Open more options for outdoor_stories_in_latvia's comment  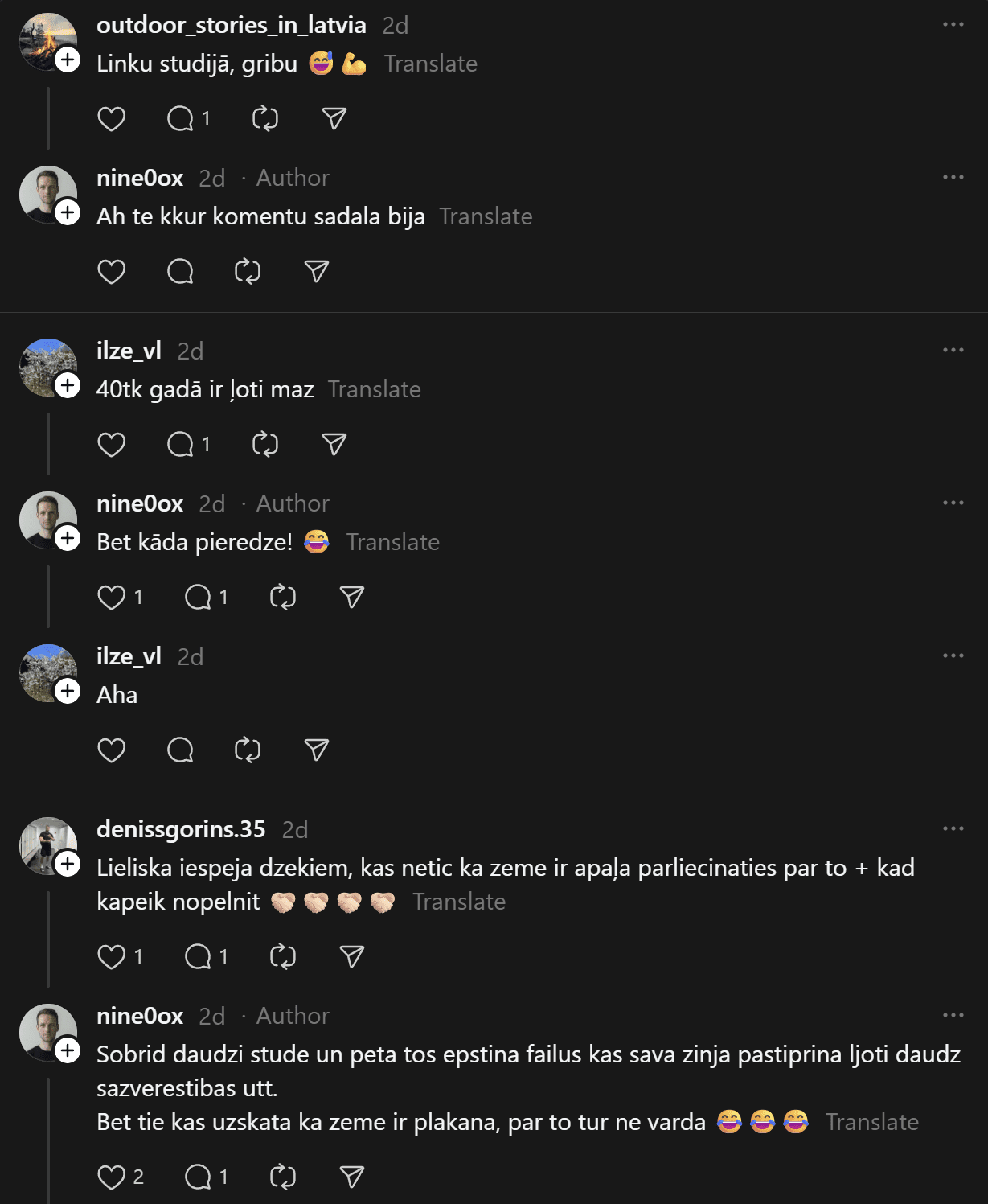953,25
